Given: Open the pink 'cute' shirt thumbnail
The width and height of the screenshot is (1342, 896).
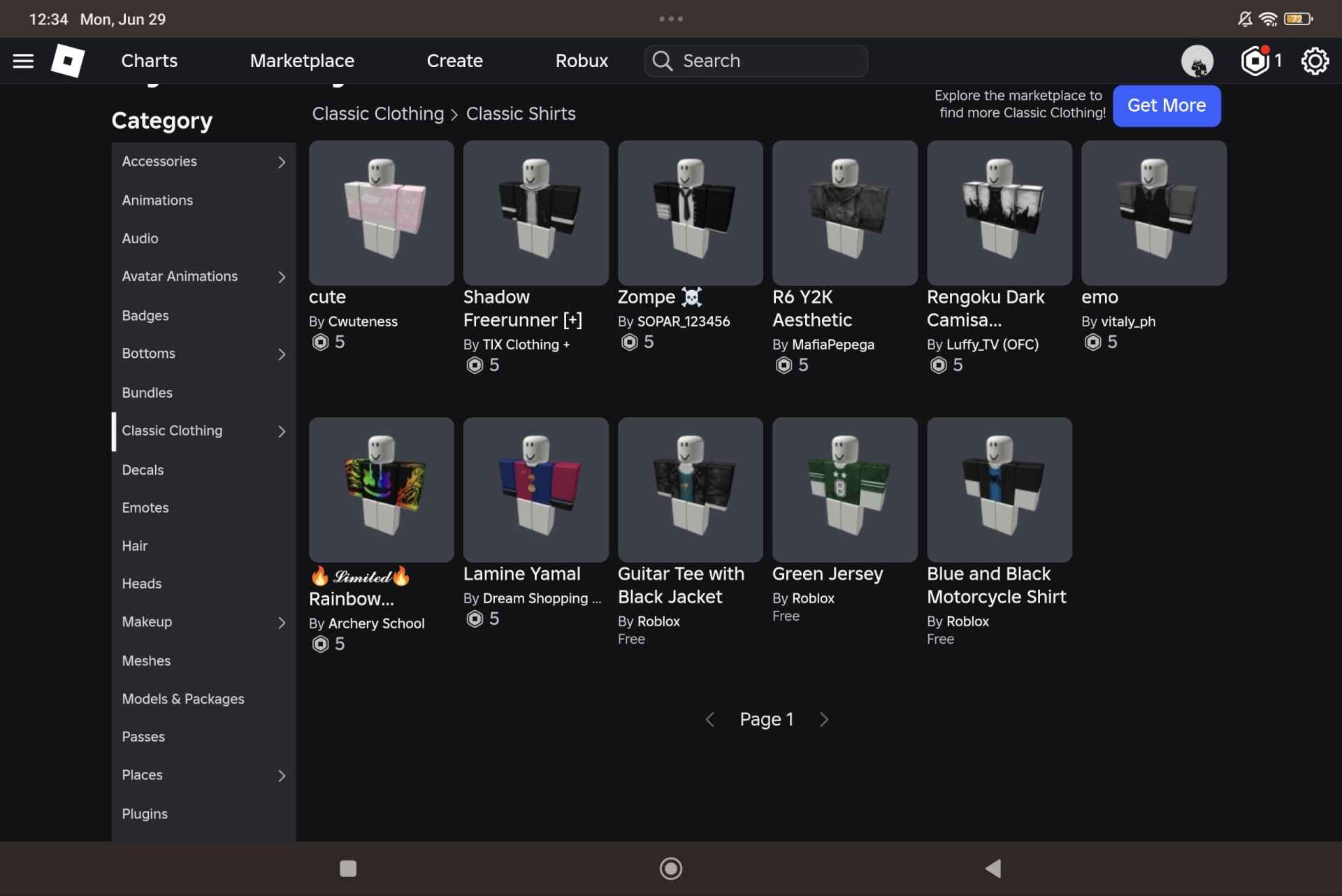Looking at the screenshot, I should coord(382,213).
